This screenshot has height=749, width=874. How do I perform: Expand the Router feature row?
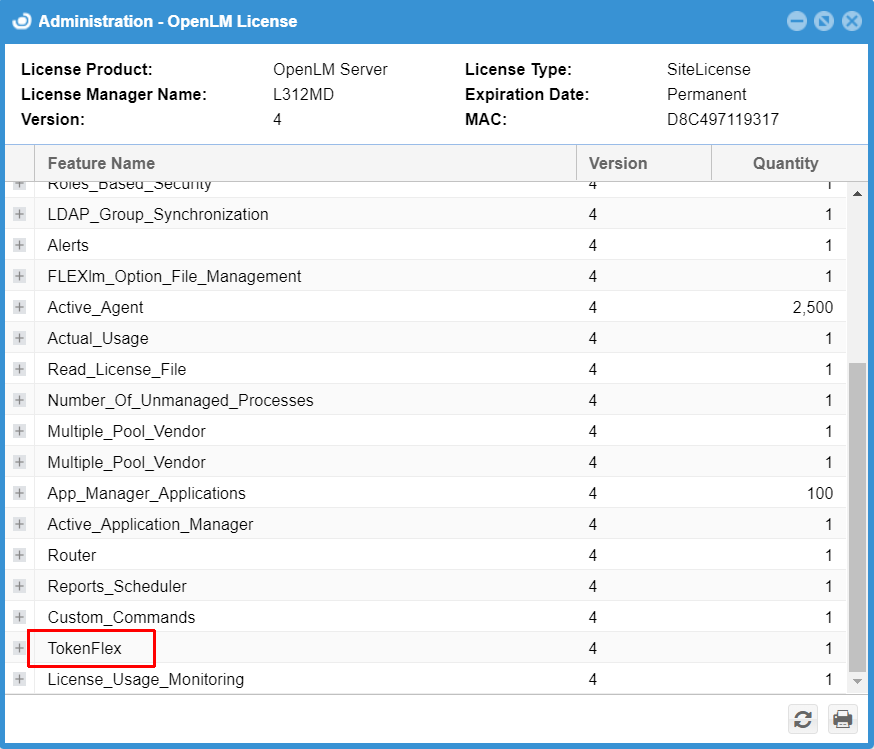[x=20, y=555]
